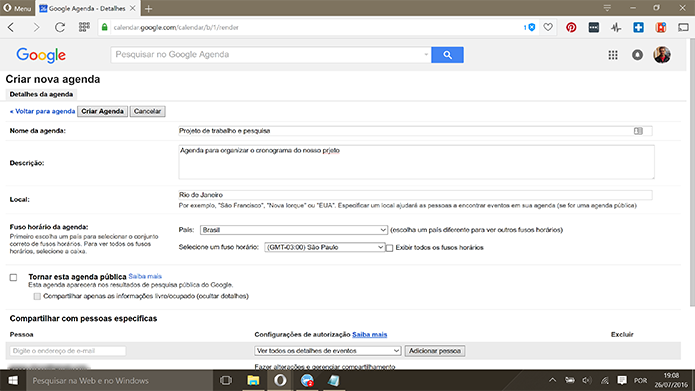The height and width of the screenshot is (391, 695).
Task: Open the battery status icon
Action: coord(570,380)
